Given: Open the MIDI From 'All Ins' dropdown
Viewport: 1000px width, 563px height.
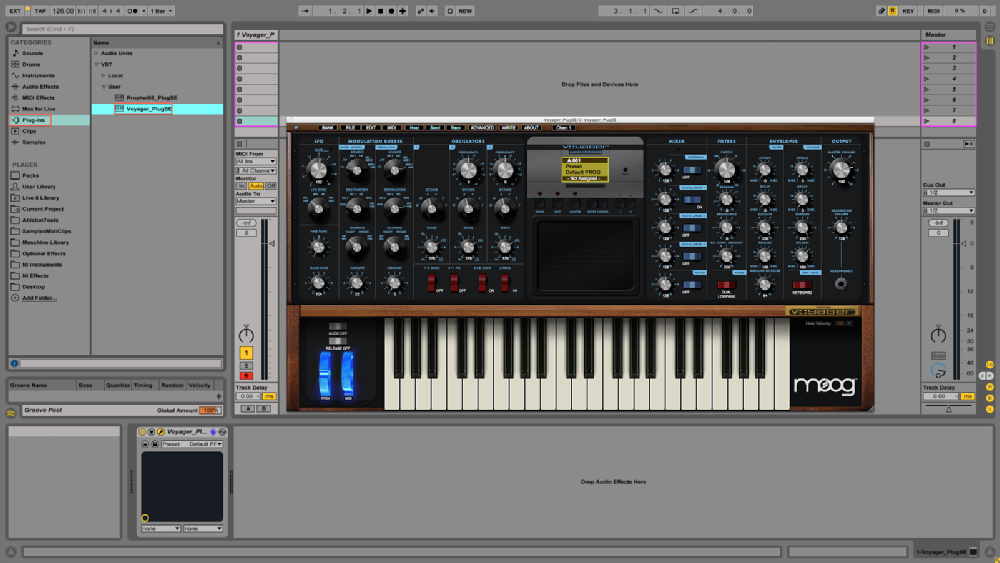Looking at the screenshot, I should (255, 161).
